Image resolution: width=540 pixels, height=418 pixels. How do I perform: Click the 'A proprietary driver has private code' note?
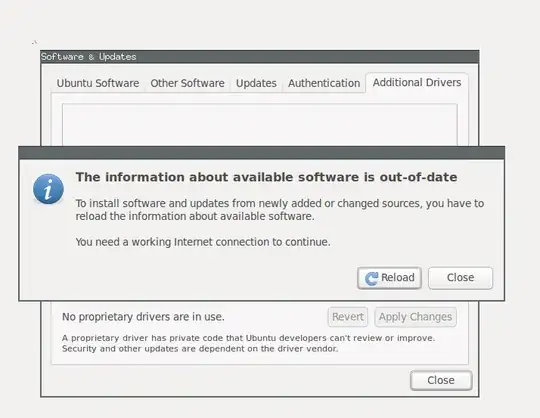point(248,343)
